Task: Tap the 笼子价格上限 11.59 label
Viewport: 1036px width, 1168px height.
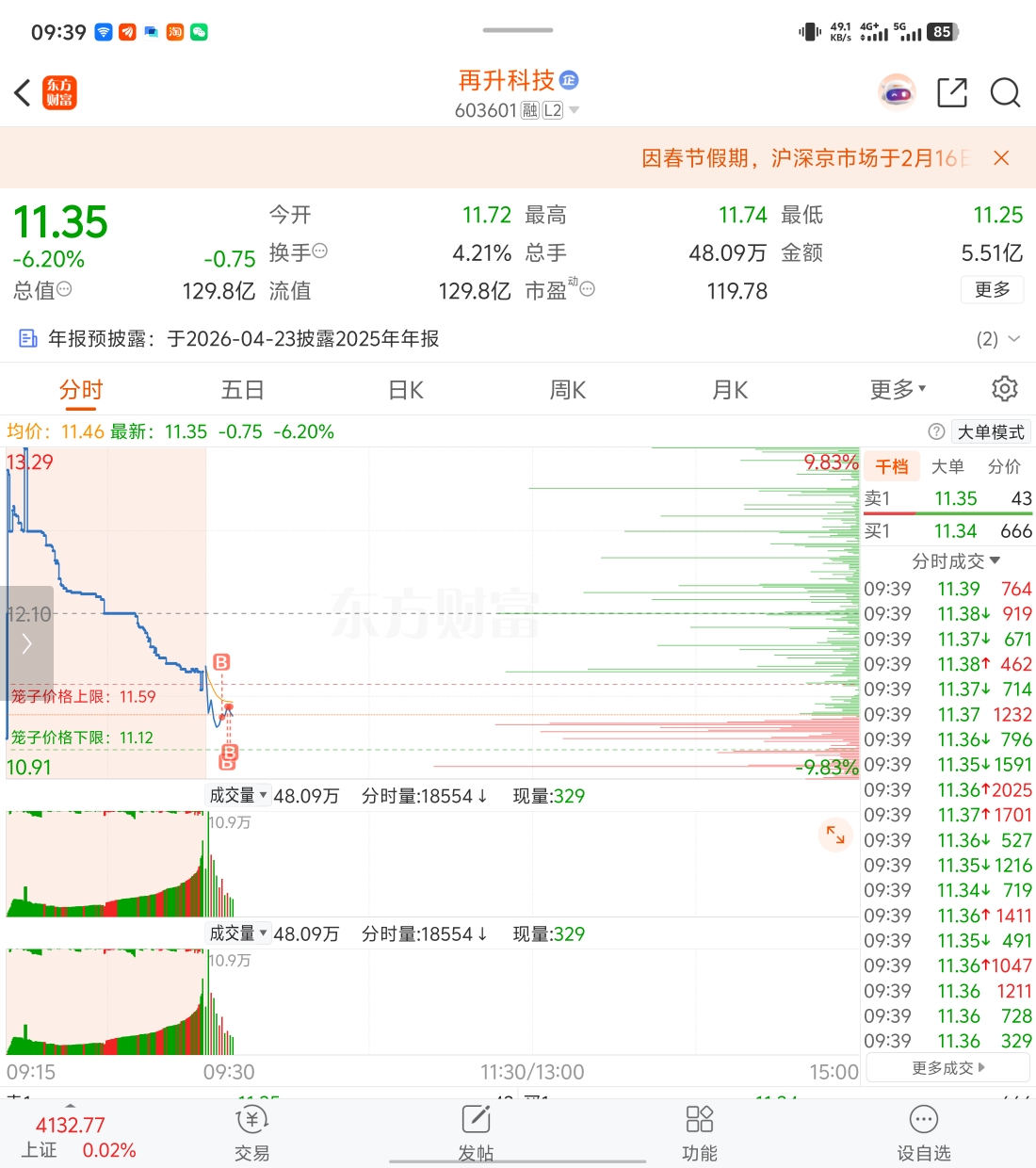Action: 84,696
